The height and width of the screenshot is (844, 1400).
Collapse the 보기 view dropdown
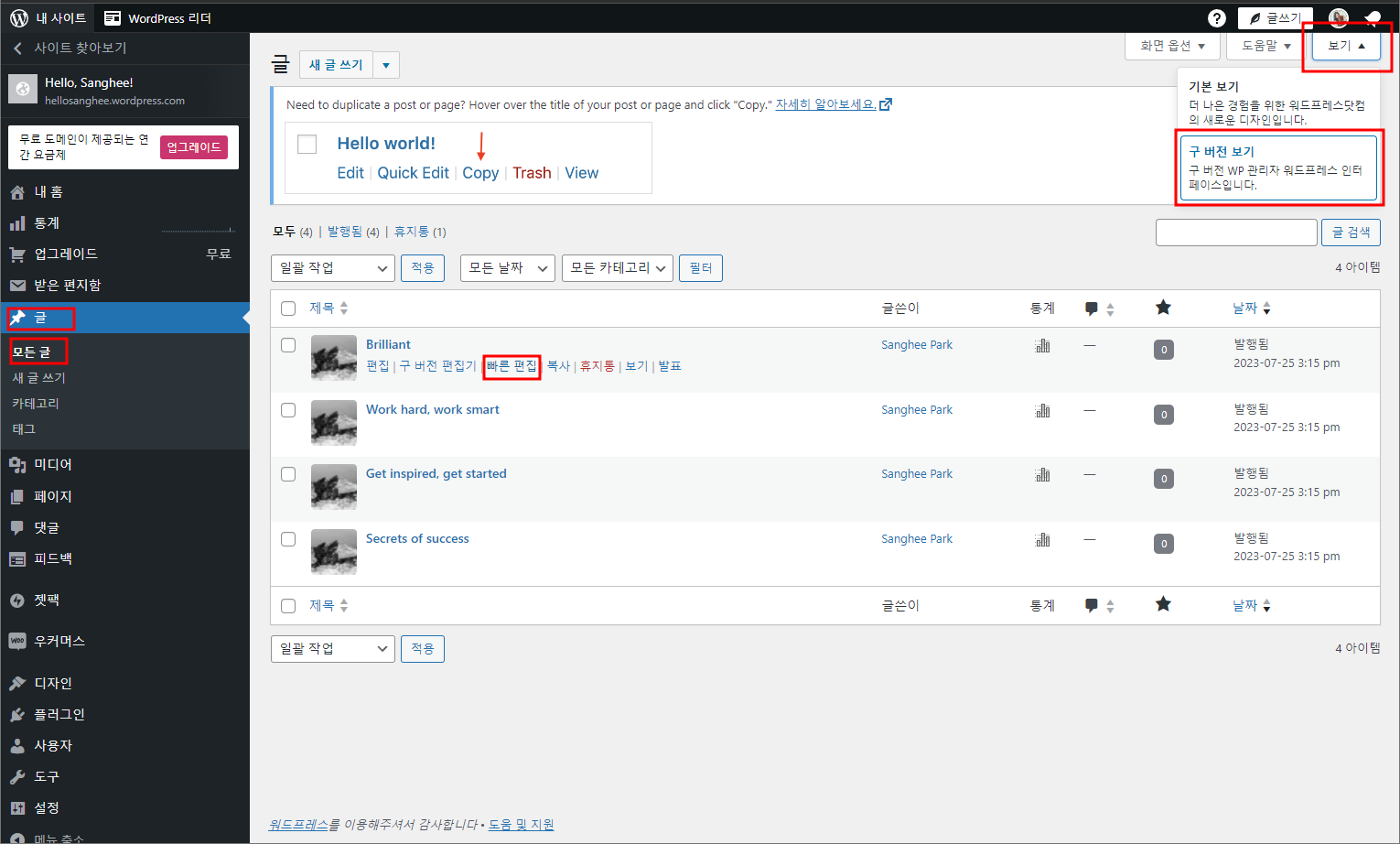(x=1346, y=46)
